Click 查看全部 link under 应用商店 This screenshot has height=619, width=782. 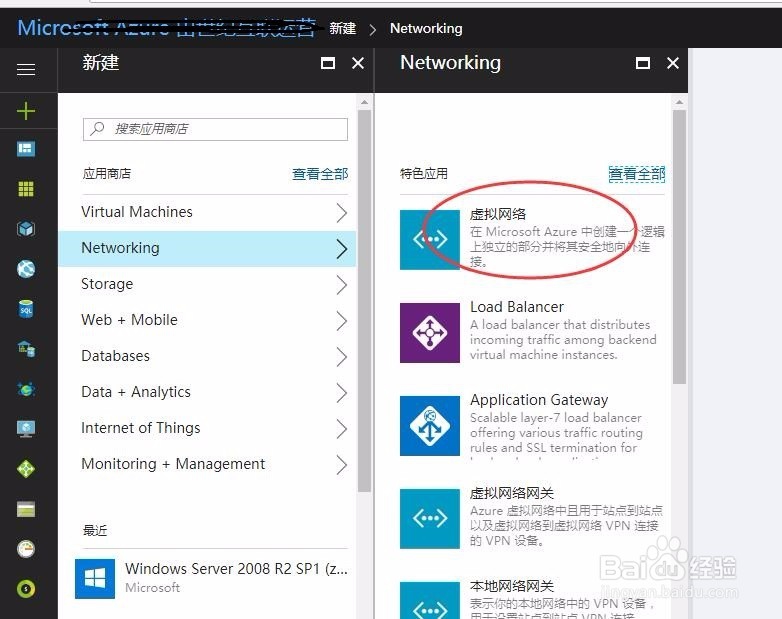320,174
